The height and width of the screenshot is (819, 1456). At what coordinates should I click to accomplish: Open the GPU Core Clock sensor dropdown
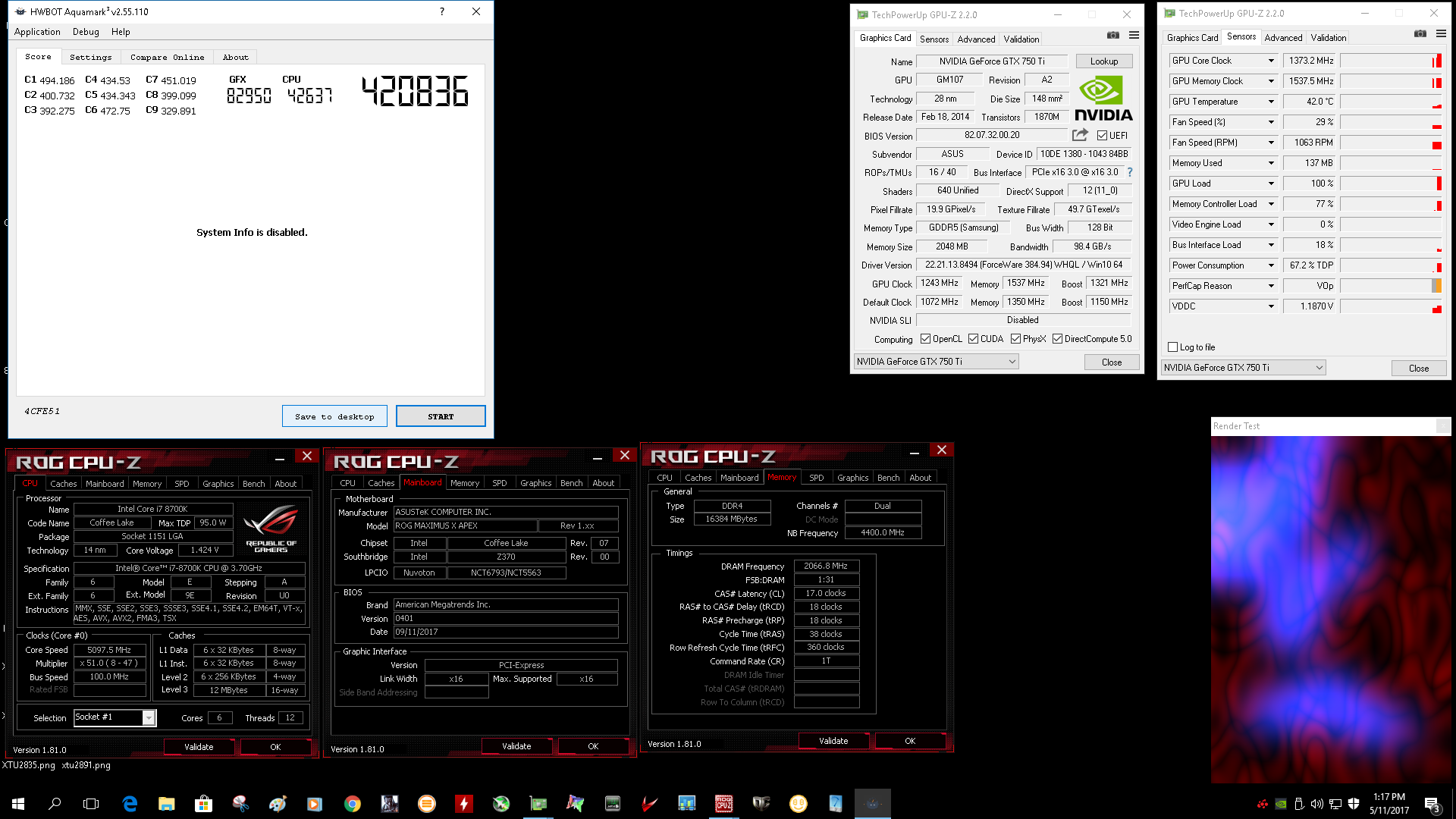1271,61
